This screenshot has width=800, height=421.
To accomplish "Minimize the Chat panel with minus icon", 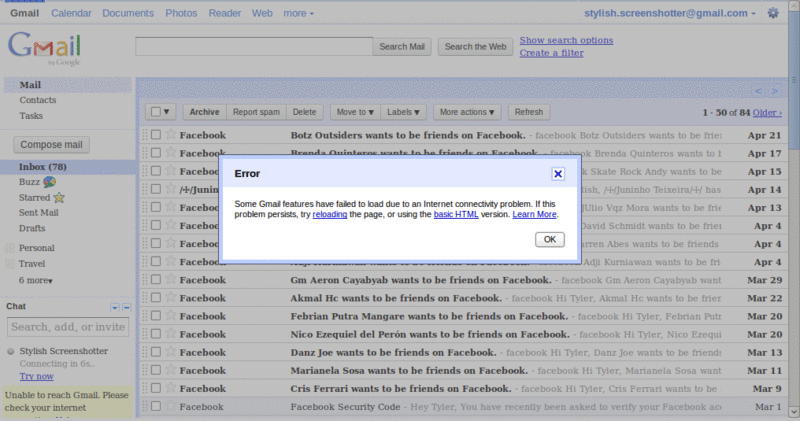I will pyautogui.click(x=127, y=307).
